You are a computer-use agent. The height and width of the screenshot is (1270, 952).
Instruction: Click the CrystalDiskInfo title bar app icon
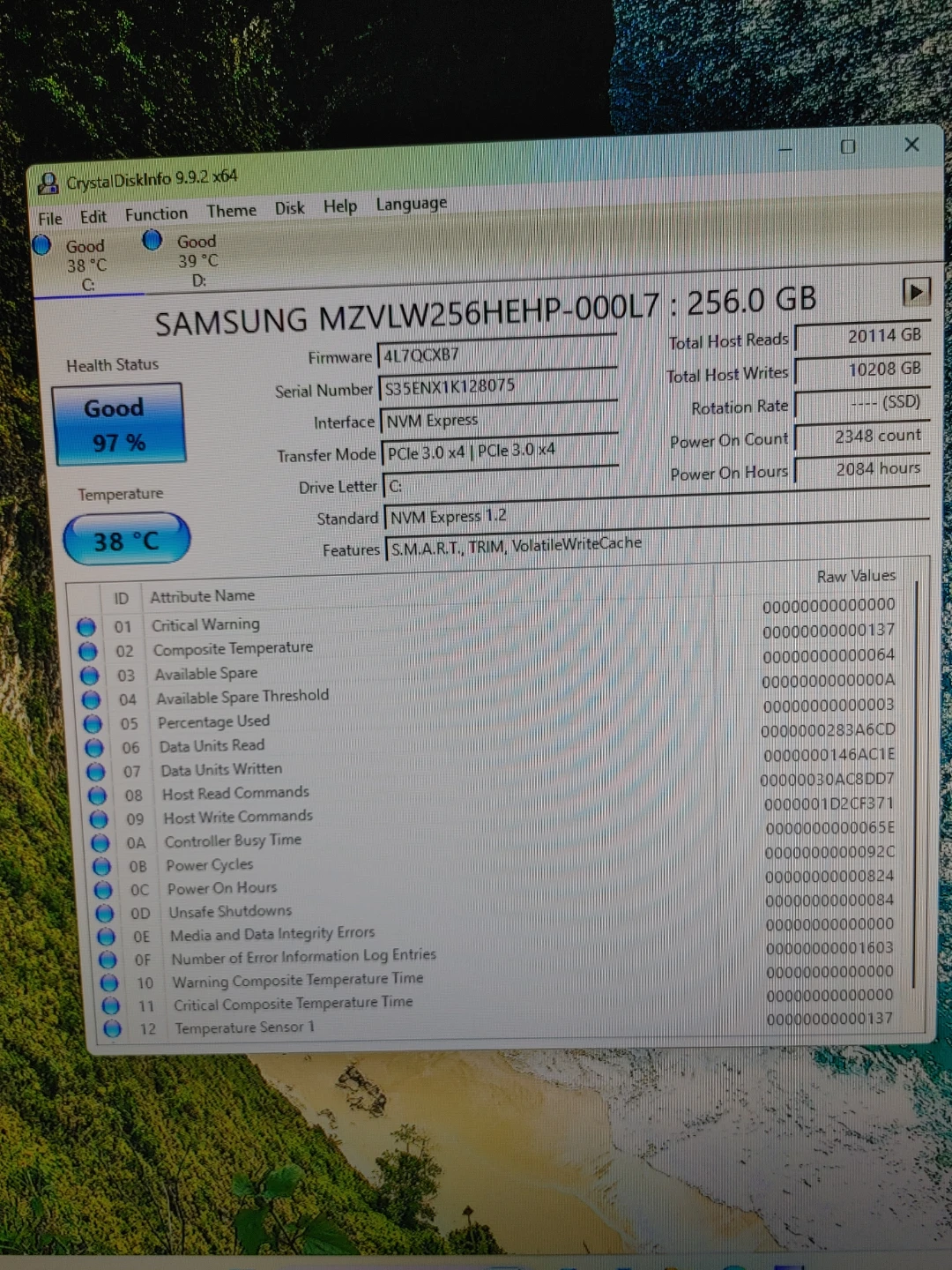coord(48,183)
